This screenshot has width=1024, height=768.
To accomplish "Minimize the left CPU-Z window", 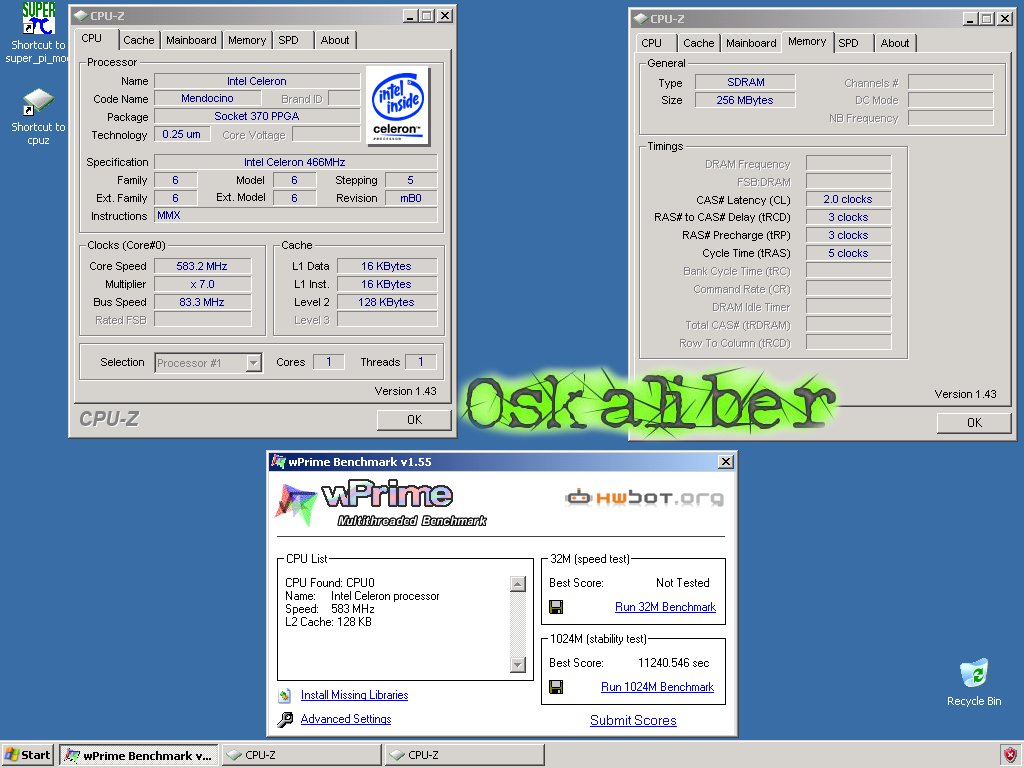I will [x=410, y=16].
